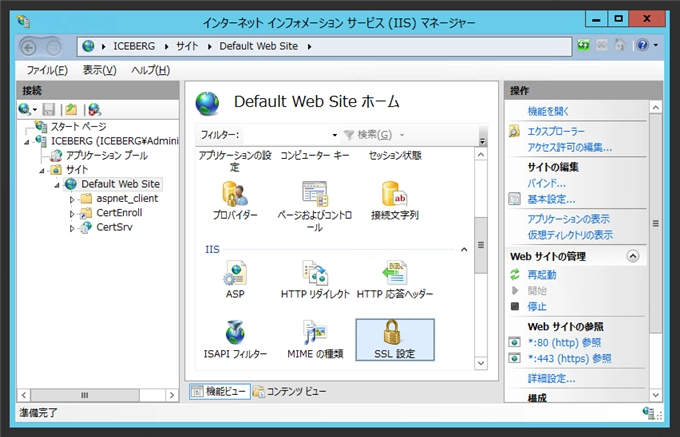Browse *:443 (https) 参照 link

point(569,359)
